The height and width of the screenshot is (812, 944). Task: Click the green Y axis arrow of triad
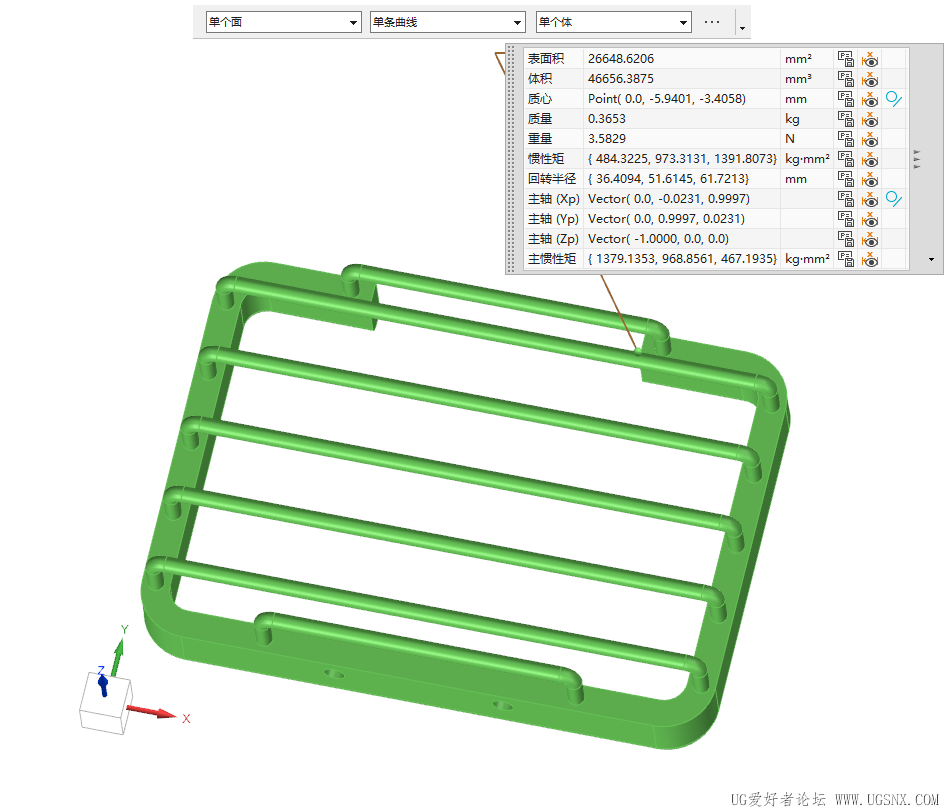click(x=118, y=657)
